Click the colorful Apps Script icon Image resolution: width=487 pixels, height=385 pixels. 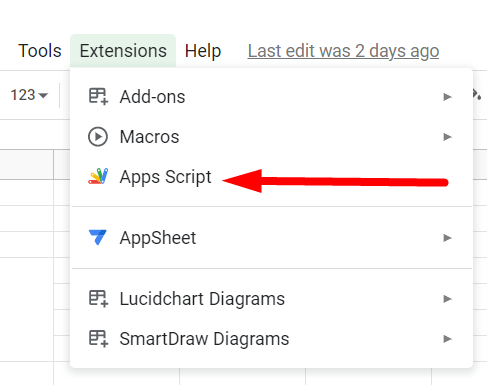(x=98, y=176)
